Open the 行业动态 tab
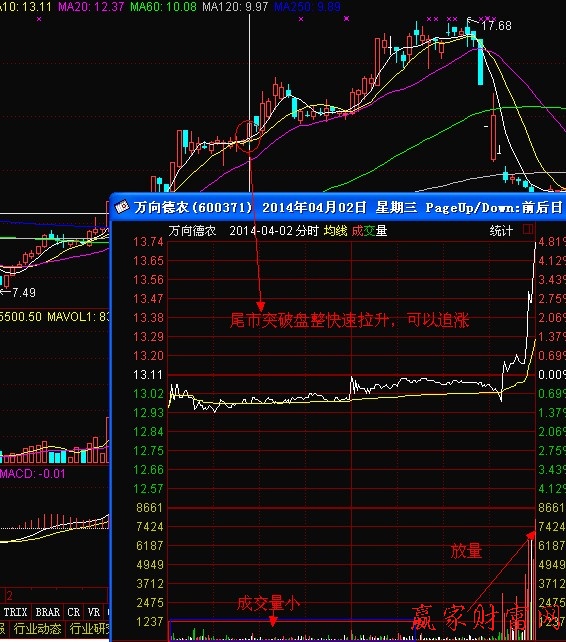566x642 pixels. click(x=37, y=629)
